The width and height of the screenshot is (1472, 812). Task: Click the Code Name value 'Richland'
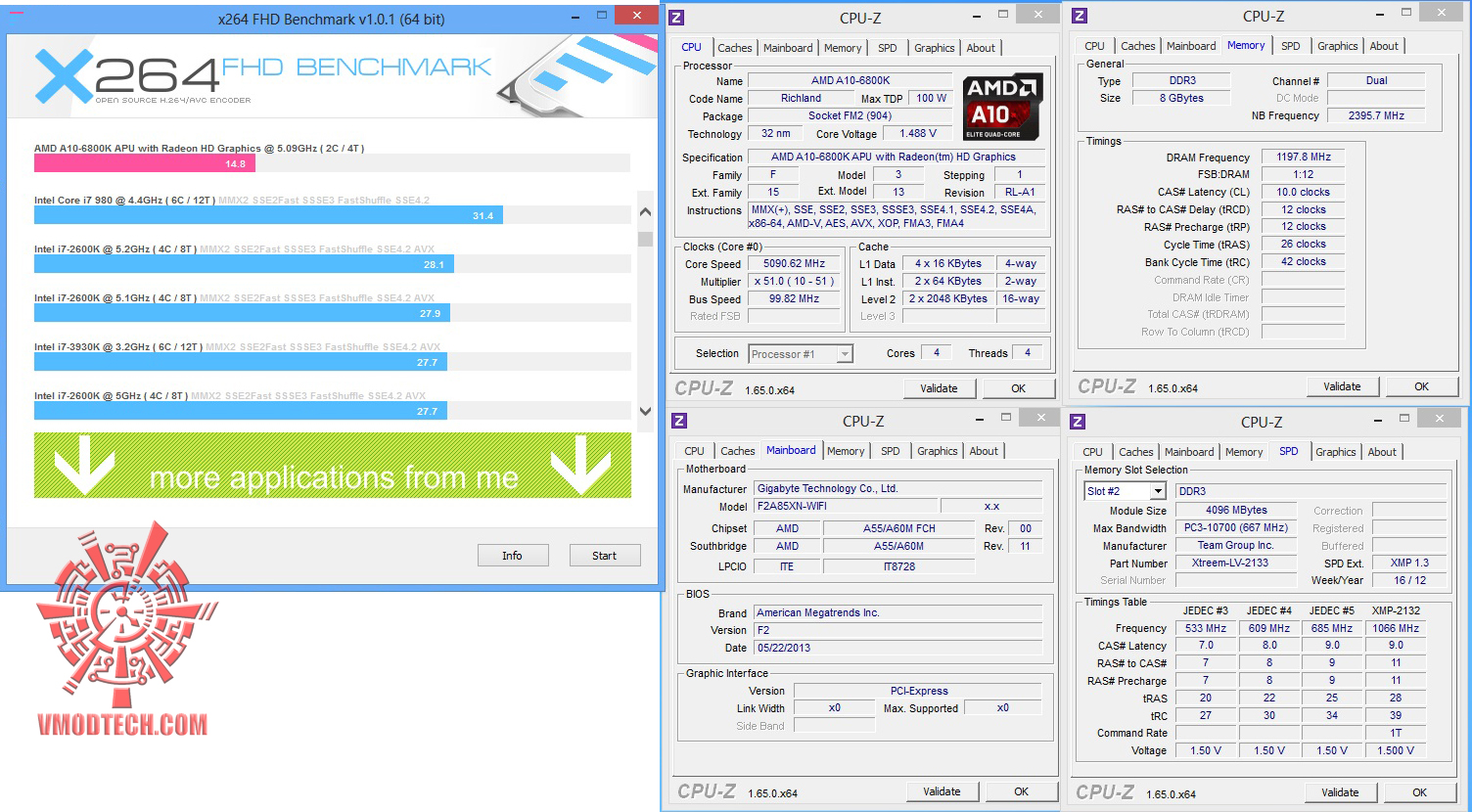[801, 98]
